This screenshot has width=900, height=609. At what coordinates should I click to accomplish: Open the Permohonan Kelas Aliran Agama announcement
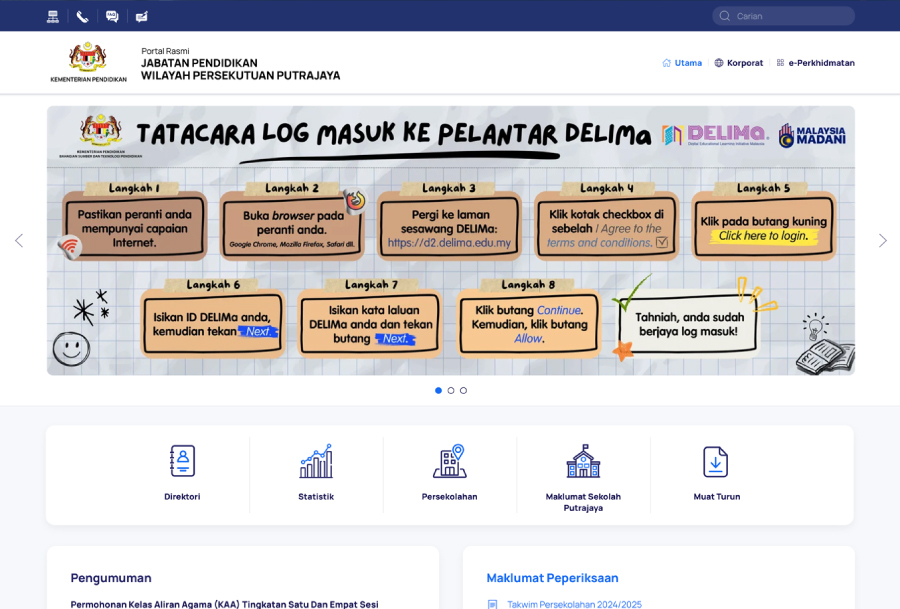click(224, 604)
